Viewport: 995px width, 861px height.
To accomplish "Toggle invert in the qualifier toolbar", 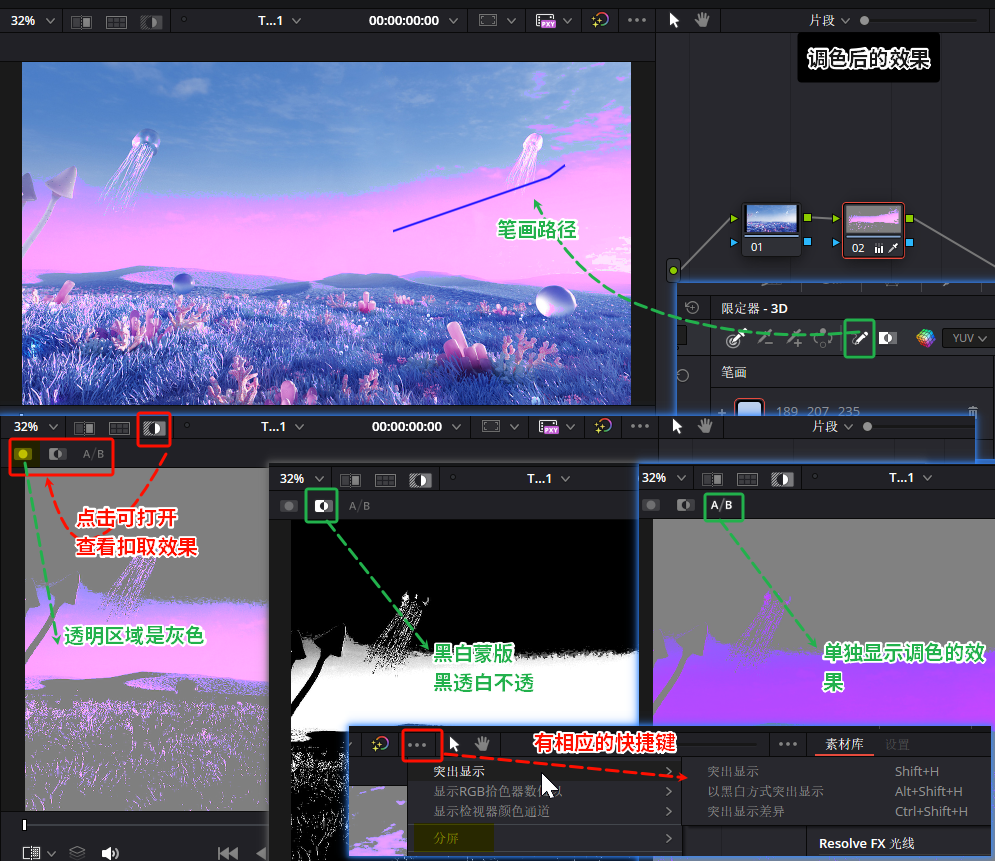I will tap(887, 338).
